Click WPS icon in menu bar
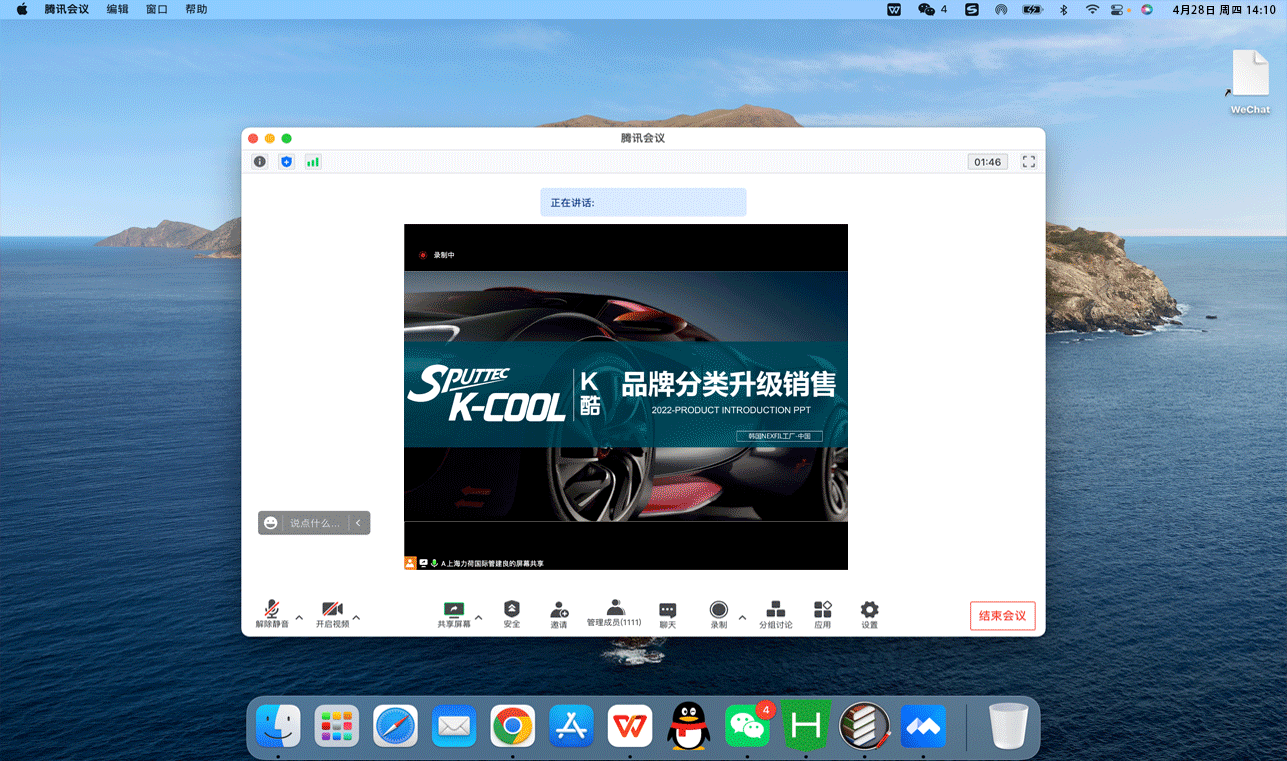 coord(895,9)
